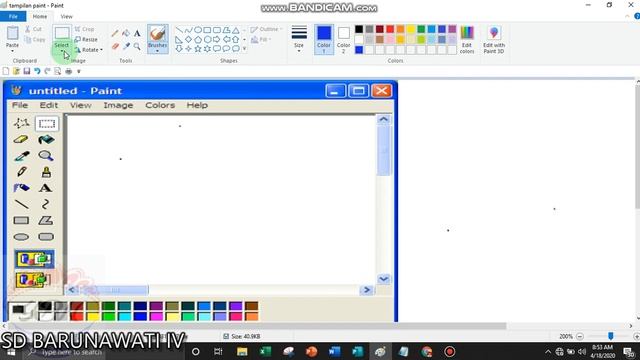The image size is (640, 360).
Task: Click Undo arrow in Quick Access Toolbar
Action: [x=37, y=71]
